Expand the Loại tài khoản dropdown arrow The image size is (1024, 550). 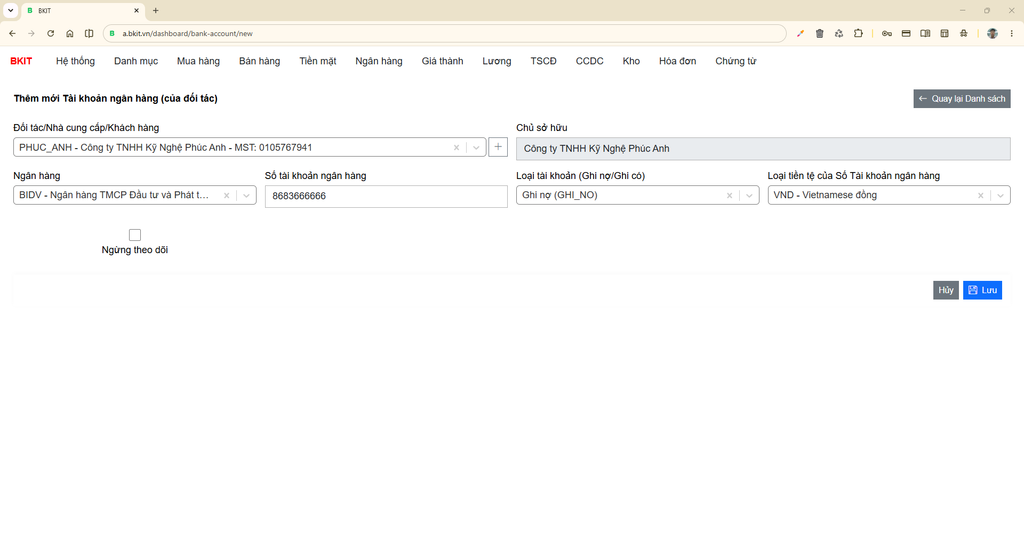[x=749, y=195]
